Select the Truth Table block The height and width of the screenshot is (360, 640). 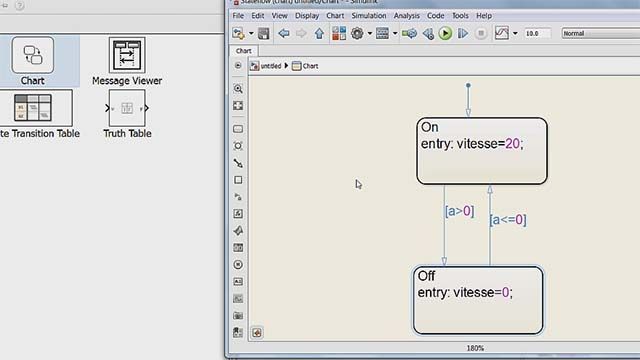(127, 114)
